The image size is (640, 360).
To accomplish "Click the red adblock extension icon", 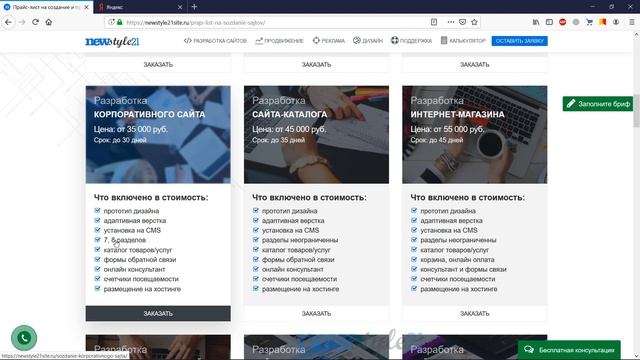I will pos(562,22).
